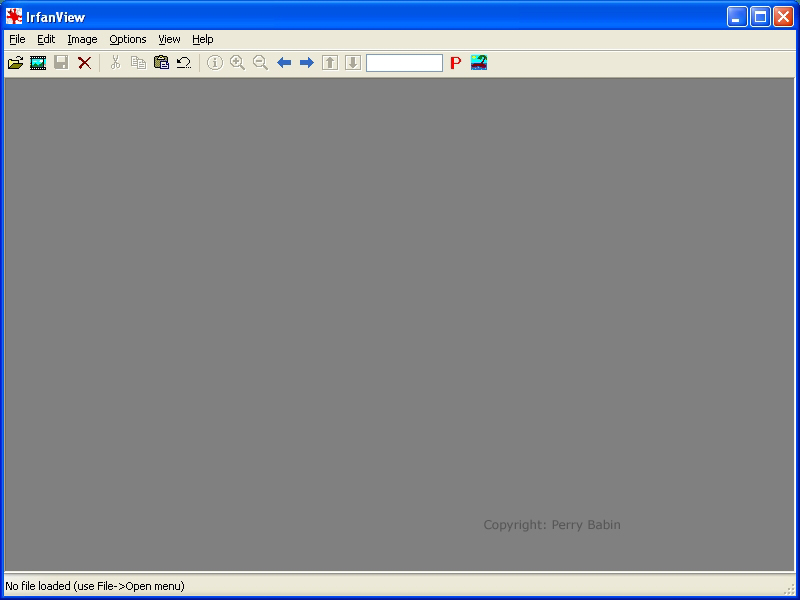Screen dimensions: 800x600
Task: Open the Help menu
Action: click(203, 39)
